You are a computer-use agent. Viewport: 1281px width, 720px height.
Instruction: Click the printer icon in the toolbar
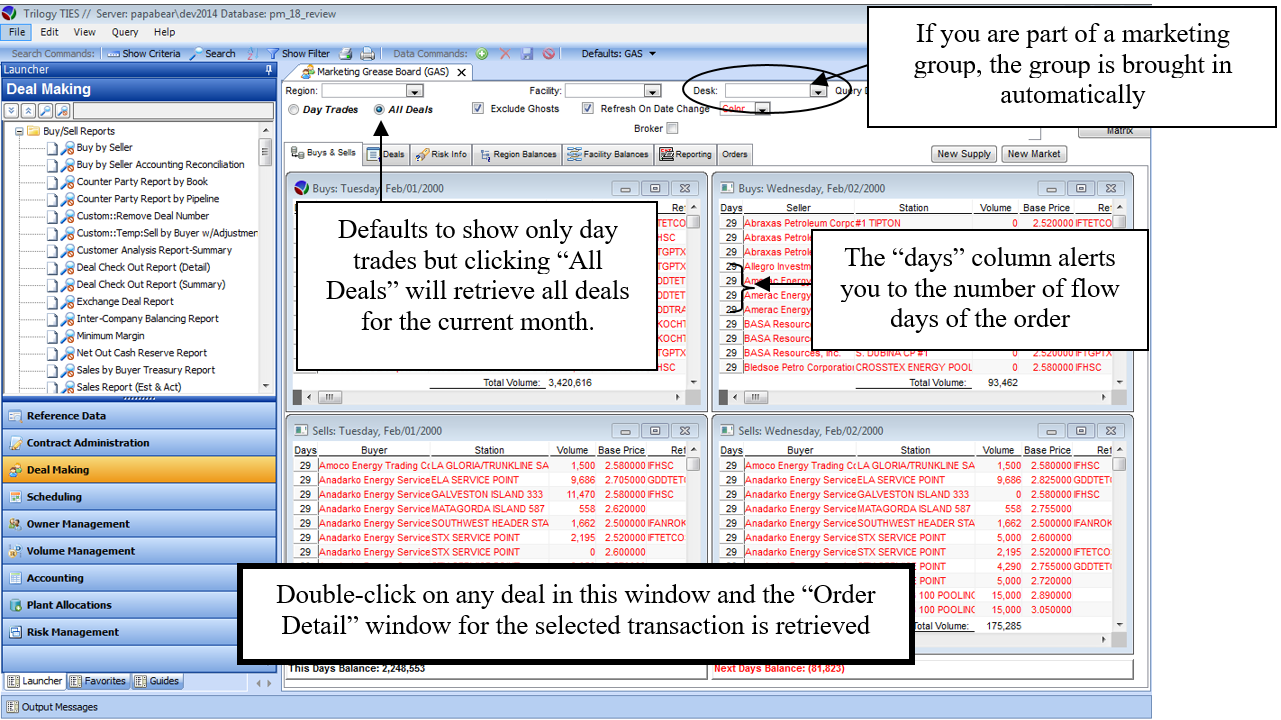pyautogui.click(x=367, y=54)
